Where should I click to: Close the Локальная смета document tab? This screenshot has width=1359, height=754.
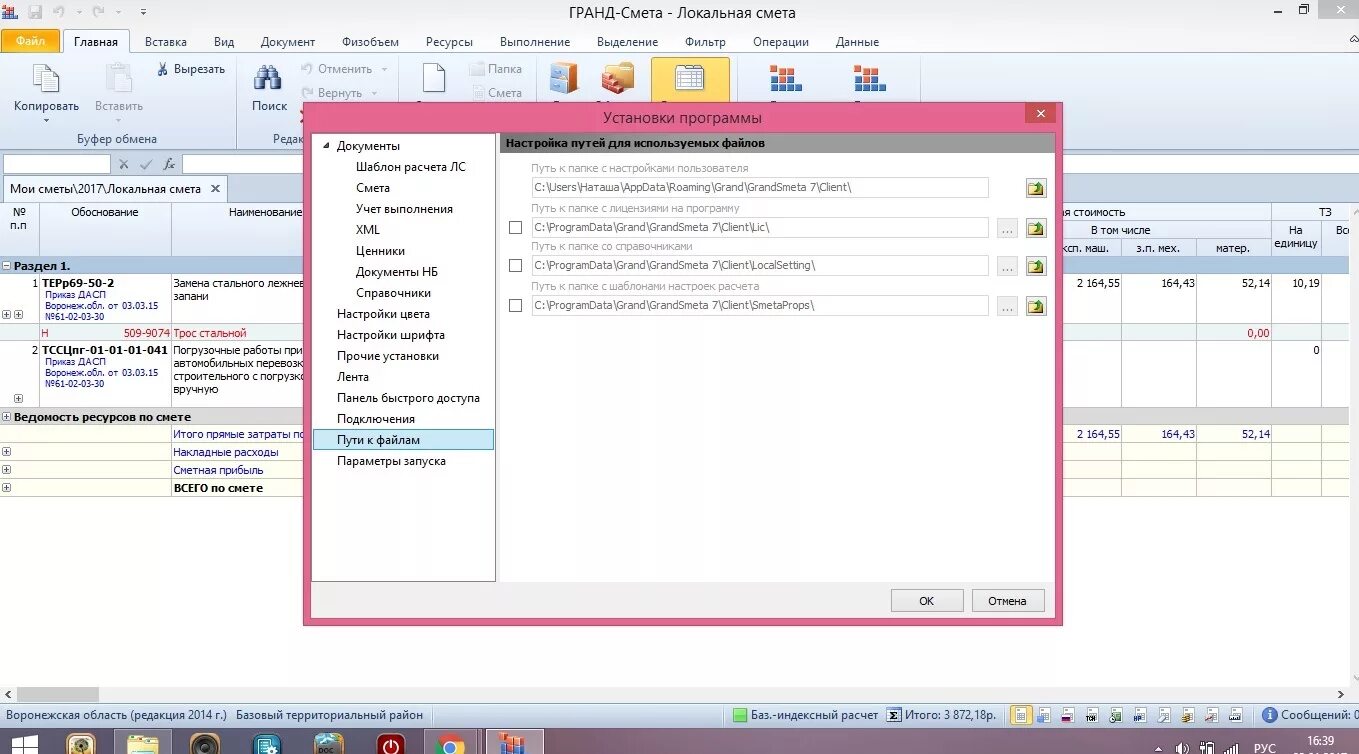pos(216,189)
